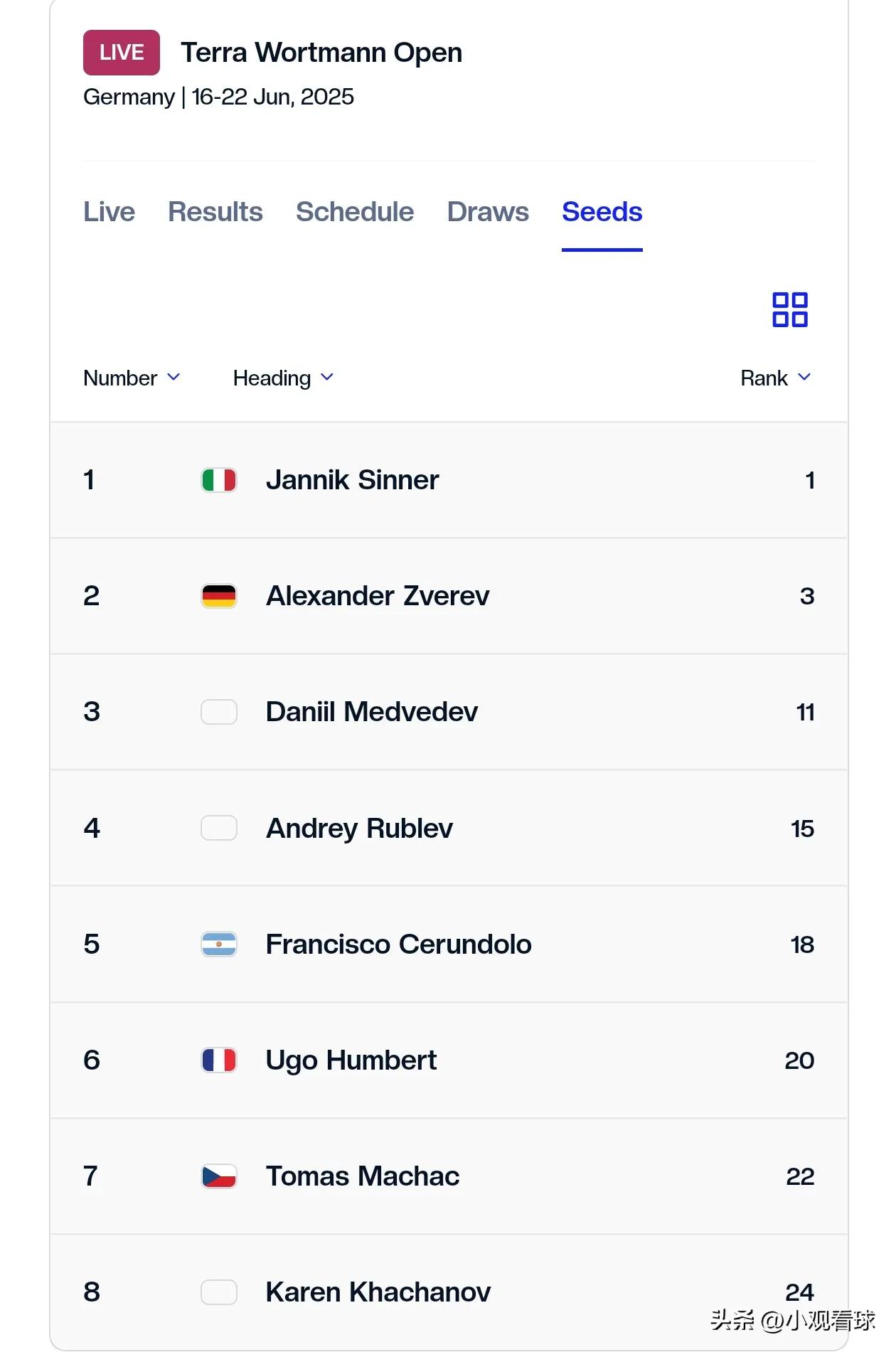Click the blank flag next to Andrey Rublev
The width and height of the screenshot is (896, 1352).
pyautogui.click(x=219, y=828)
